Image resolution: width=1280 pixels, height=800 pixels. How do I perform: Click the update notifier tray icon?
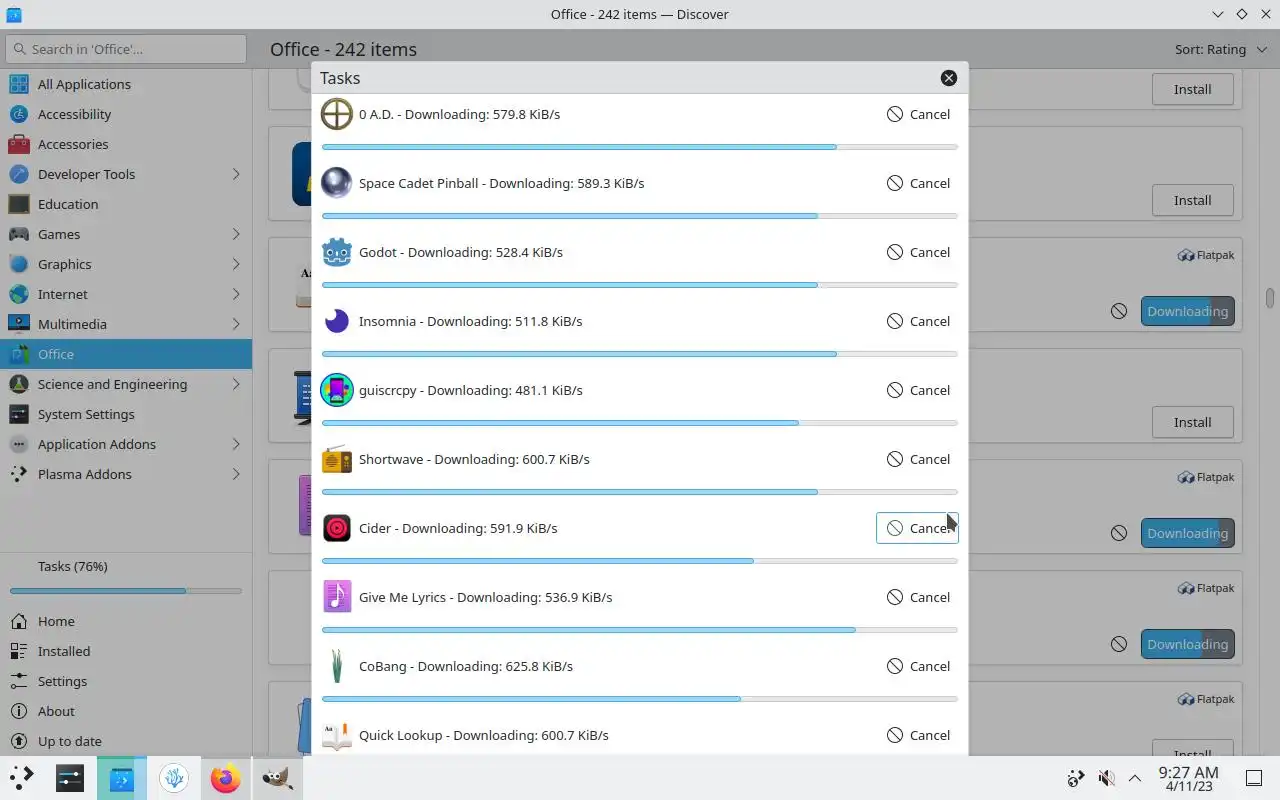point(1076,778)
